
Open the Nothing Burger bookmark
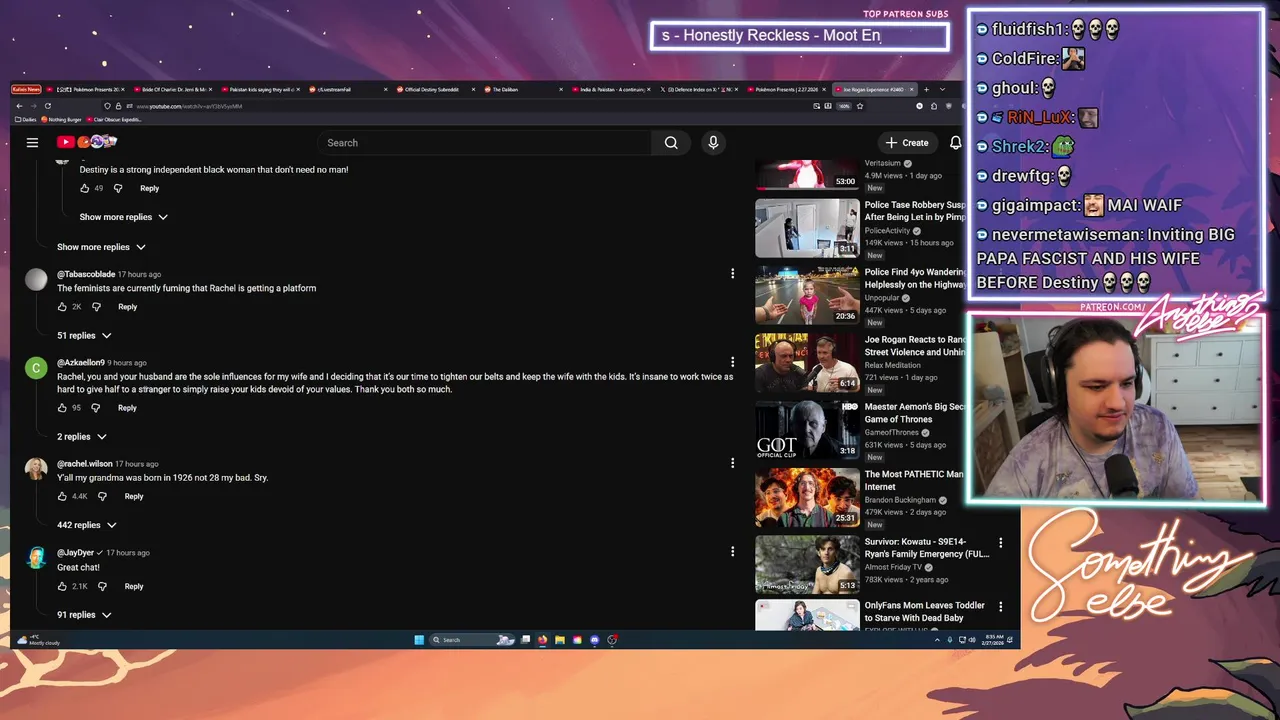62,119
